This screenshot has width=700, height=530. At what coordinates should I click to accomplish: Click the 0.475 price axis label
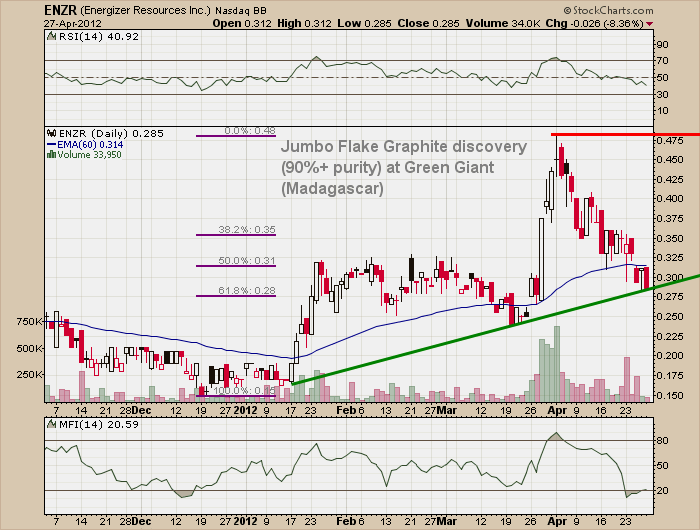coord(670,141)
